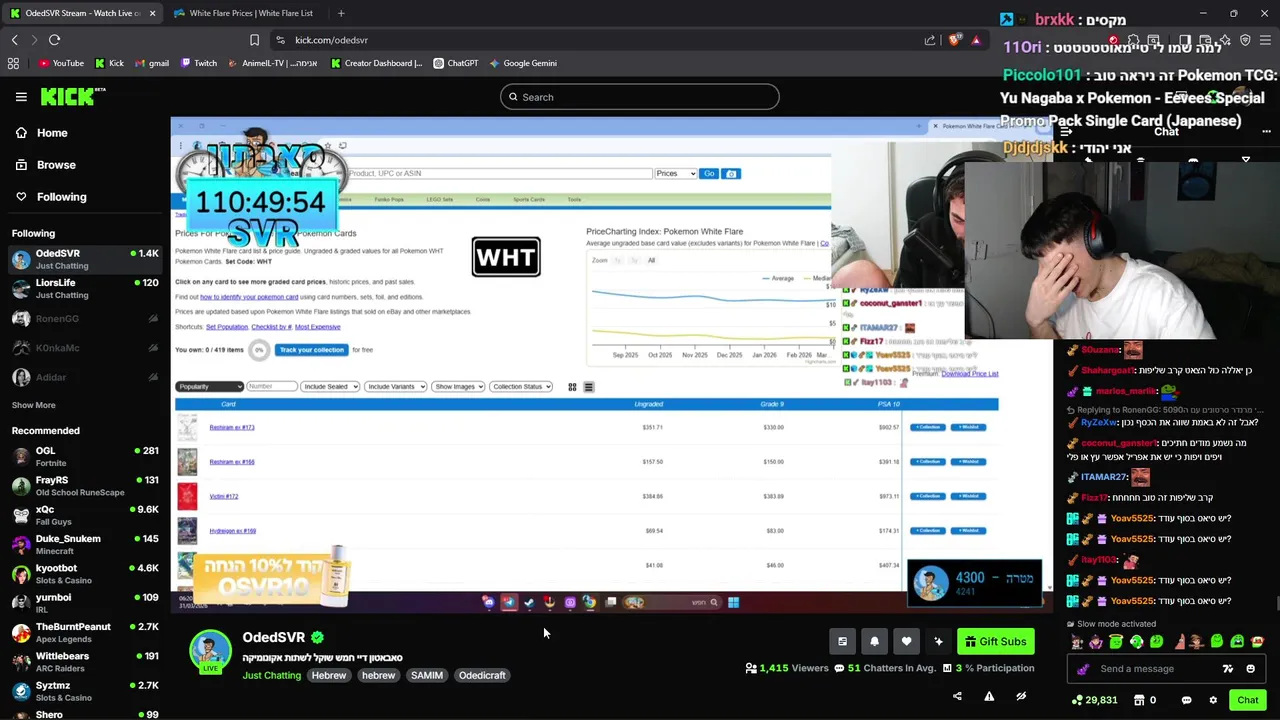Click Track your collection button
The image size is (1280, 720).
[311, 350]
